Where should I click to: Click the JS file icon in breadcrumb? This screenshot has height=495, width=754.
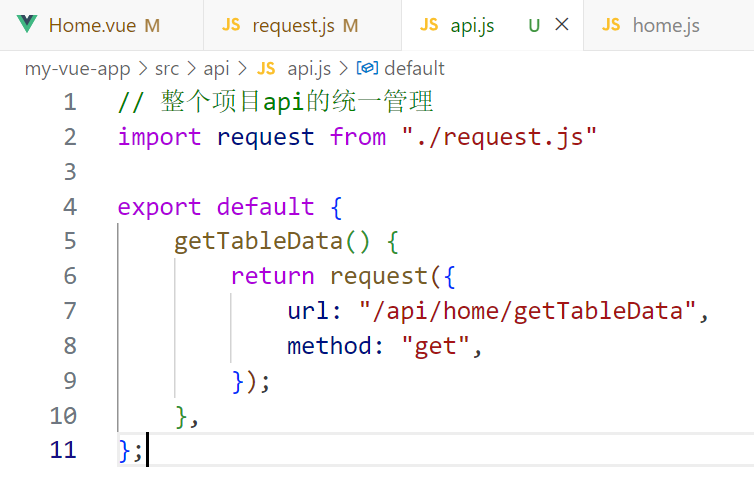click(266, 68)
